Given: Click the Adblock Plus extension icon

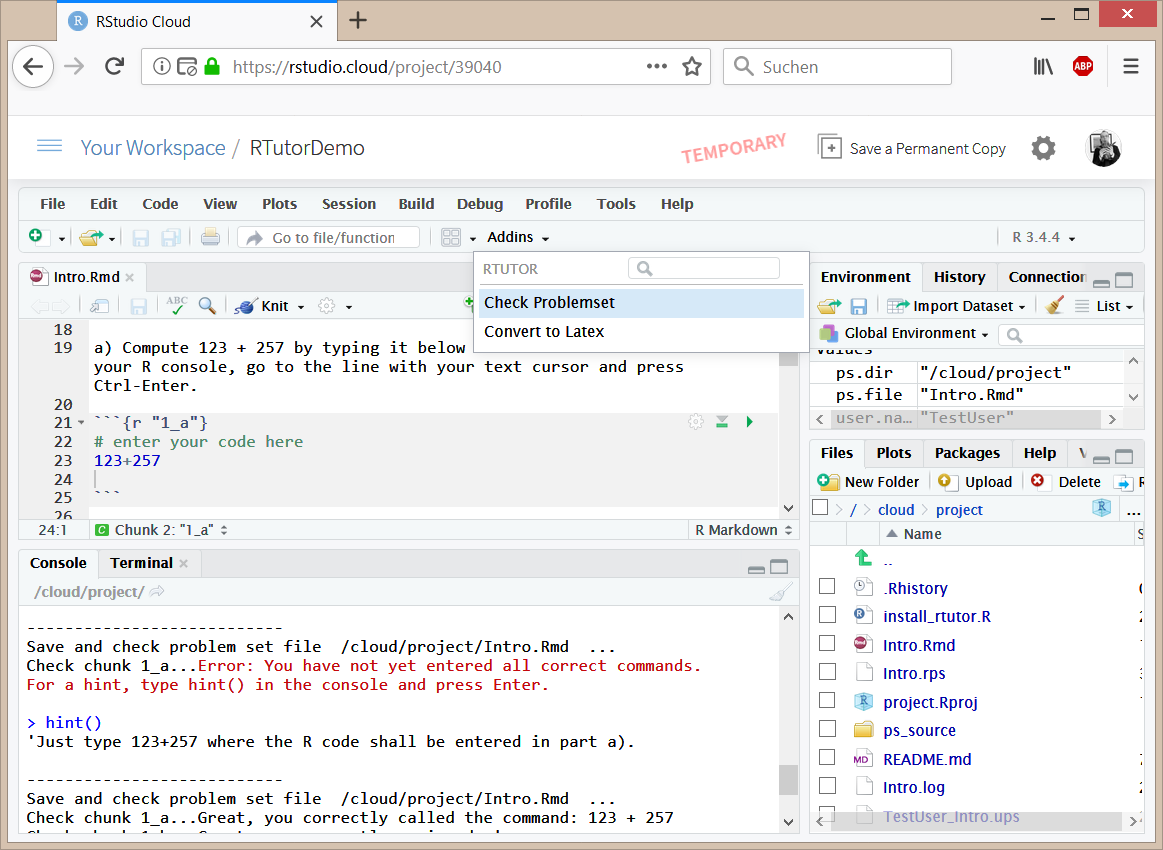Looking at the screenshot, I should pyautogui.click(x=1083, y=67).
